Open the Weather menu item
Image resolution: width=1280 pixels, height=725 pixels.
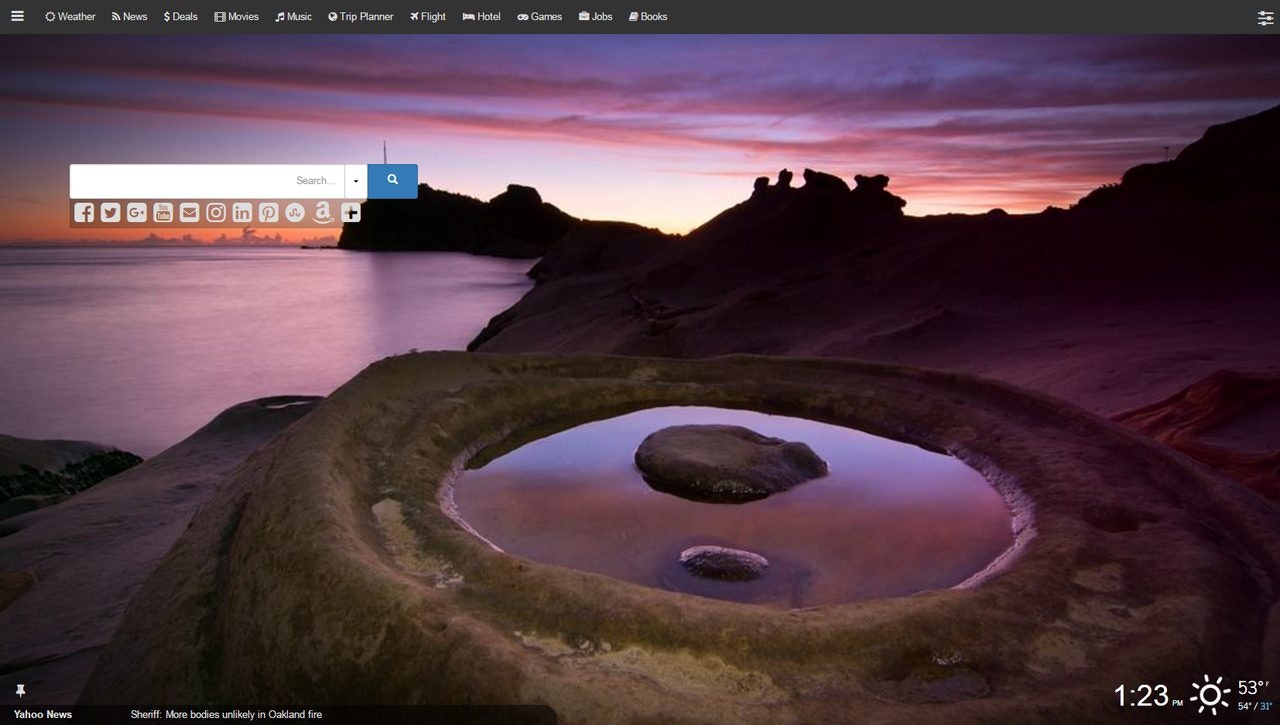click(x=69, y=16)
